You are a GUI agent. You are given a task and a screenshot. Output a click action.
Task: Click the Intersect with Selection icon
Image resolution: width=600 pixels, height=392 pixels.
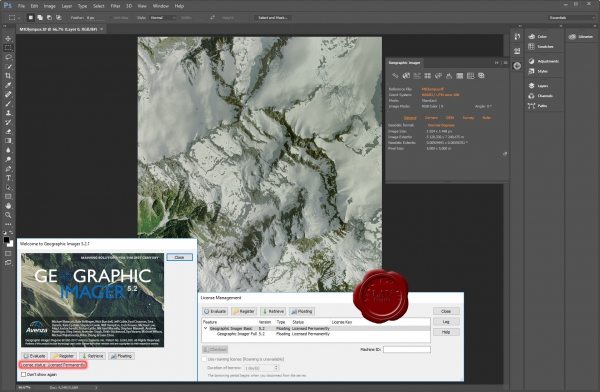pos(59,18)
